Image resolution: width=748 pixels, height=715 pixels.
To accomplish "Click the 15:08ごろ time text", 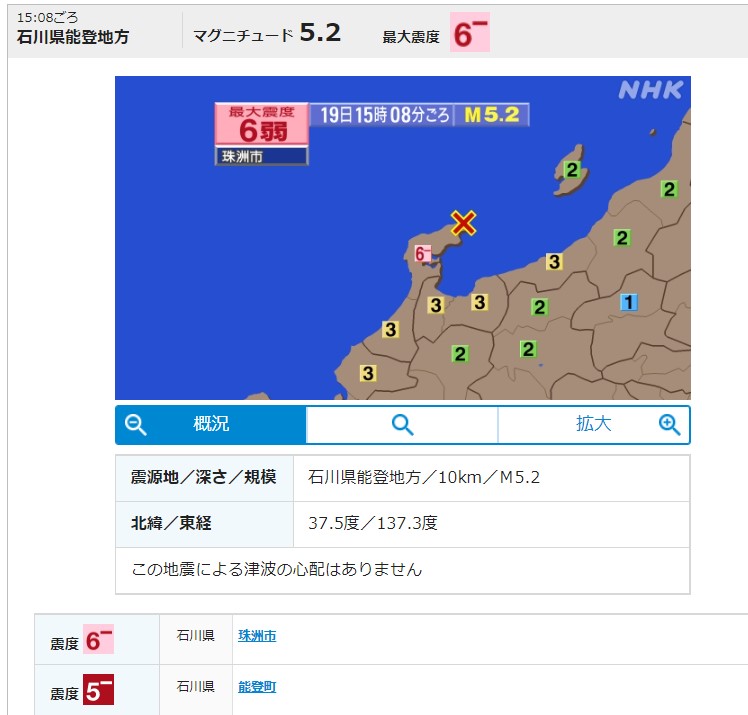I will [47, 18].
